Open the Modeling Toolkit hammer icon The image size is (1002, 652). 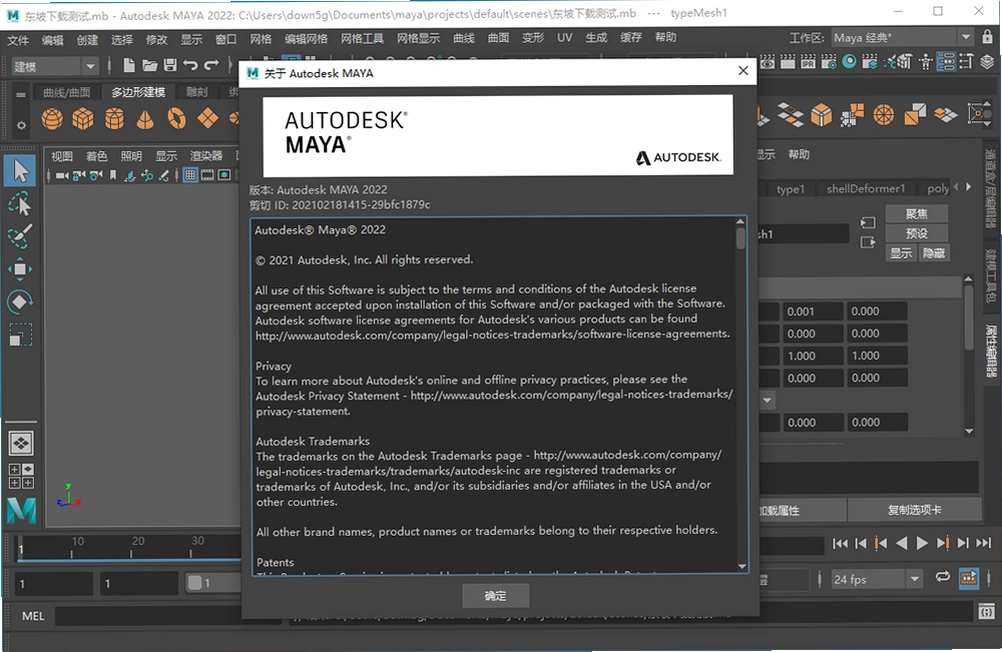[906, 62]
